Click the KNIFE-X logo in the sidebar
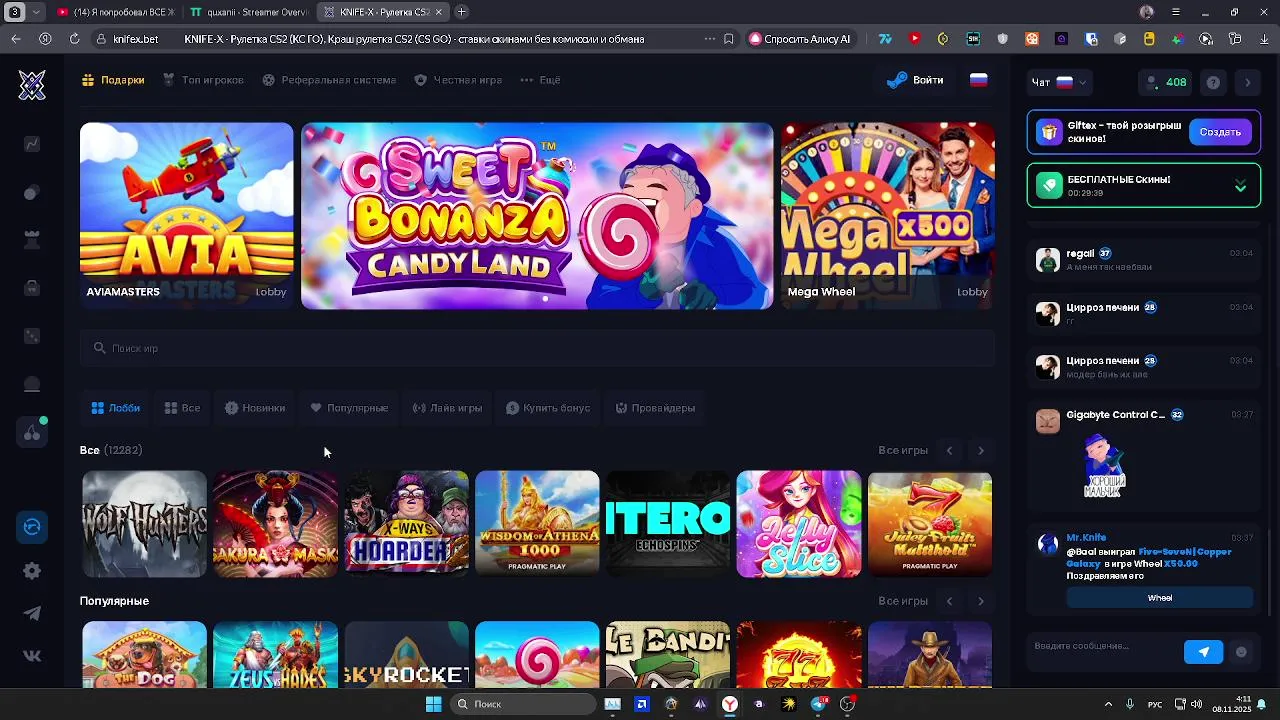The image size is (1280, 720). (x=32, y=85)
